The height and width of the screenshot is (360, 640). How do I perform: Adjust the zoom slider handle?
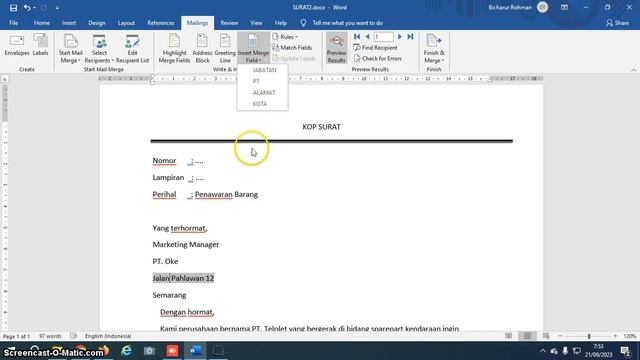tap(589, 336)
